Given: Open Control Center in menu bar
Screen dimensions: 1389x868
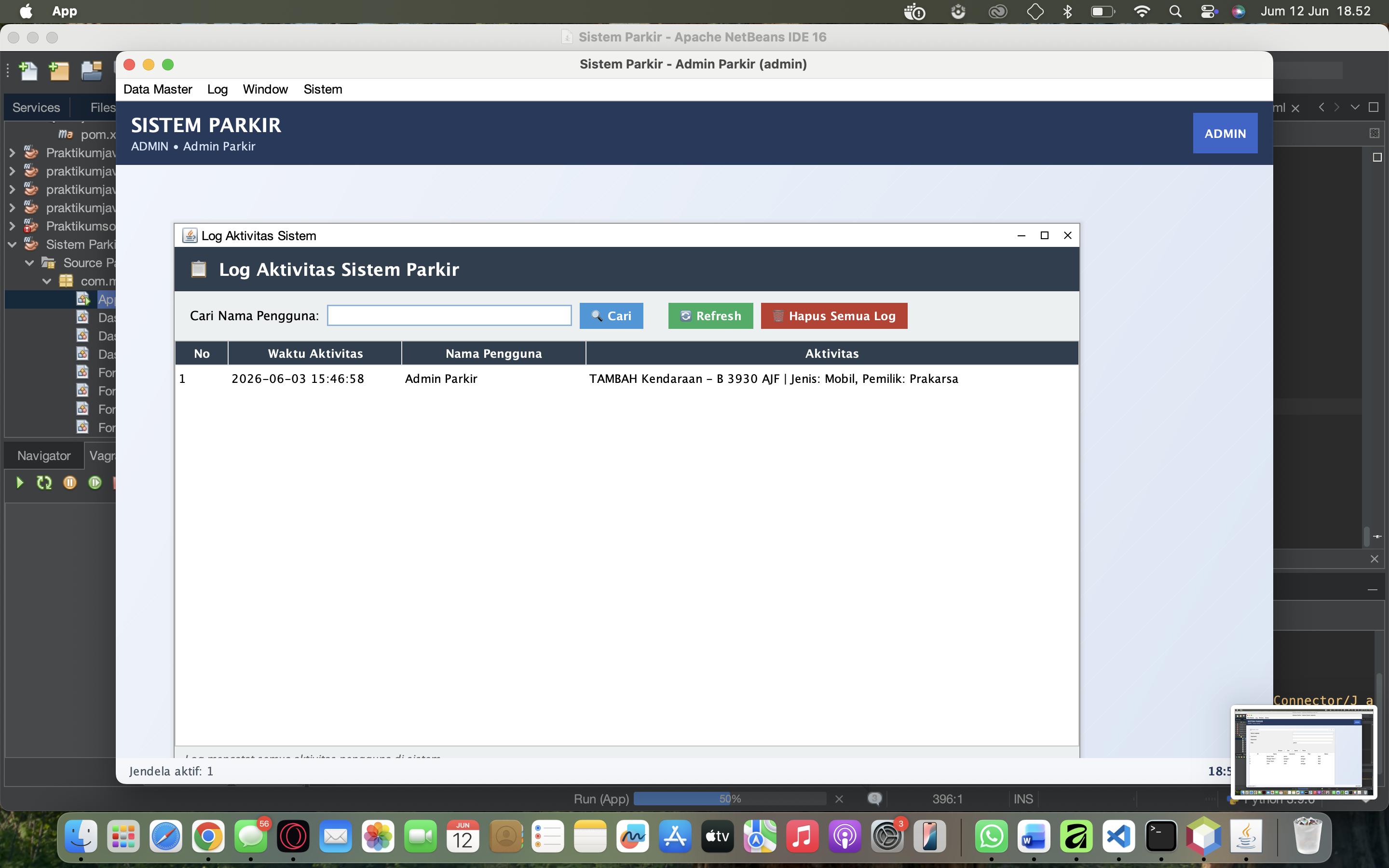Looking at the screenshot, I should [x=1209, y=12].
